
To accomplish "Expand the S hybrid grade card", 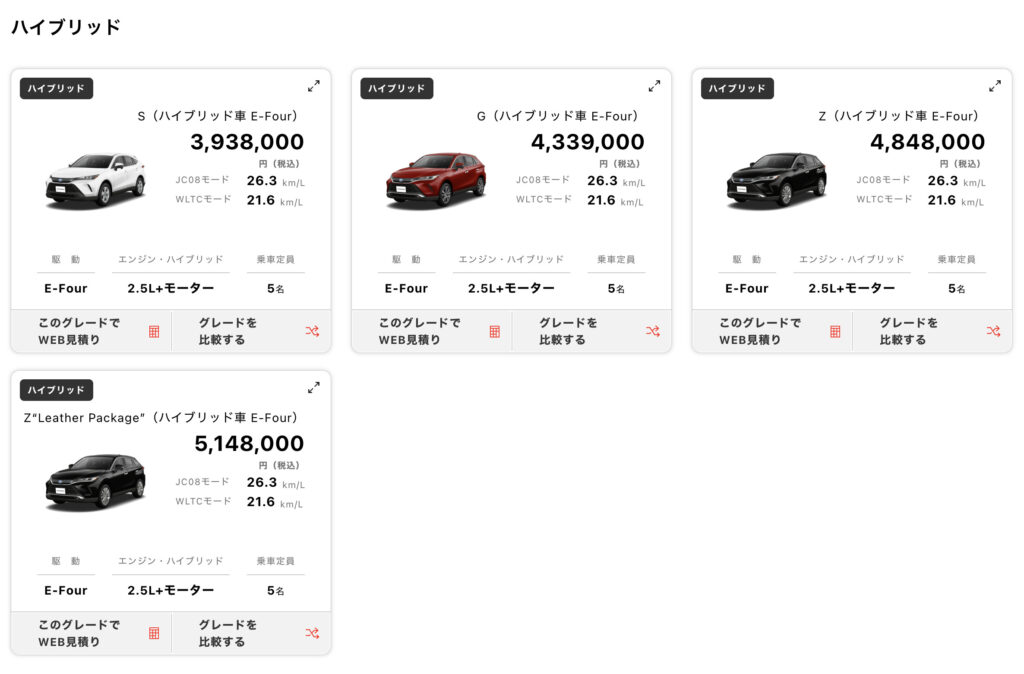I will 314,86.
